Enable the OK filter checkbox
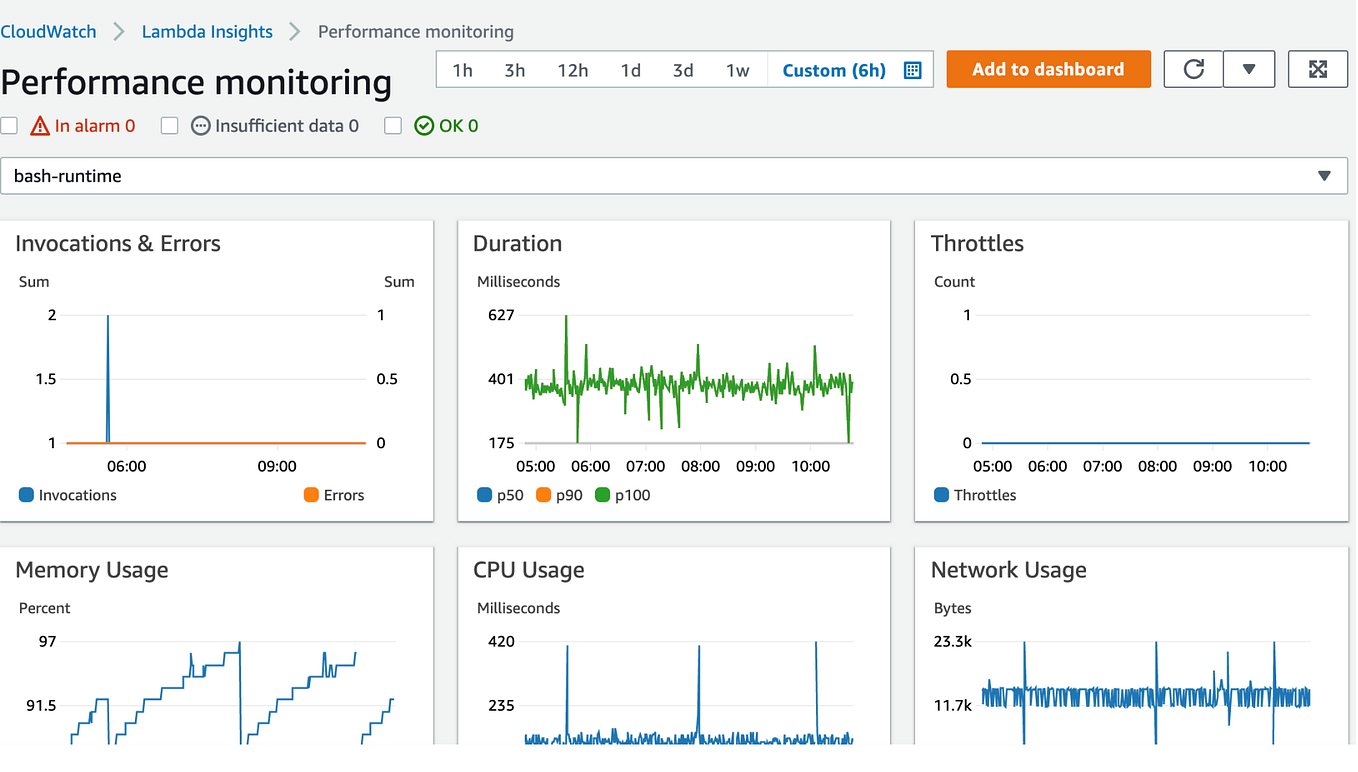The width and height of the screenshot is (1358, 772). 392,125
